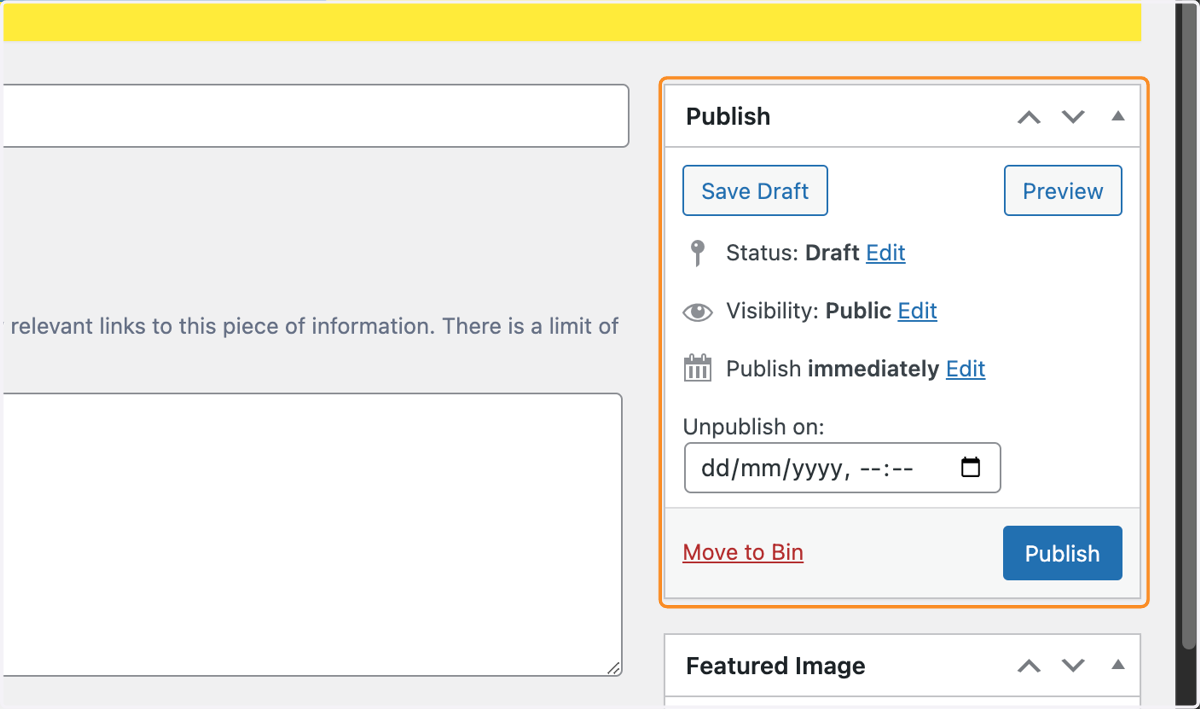Viewport: 1200px width, 709px height.
Task: Click into the large text area
Action: pos(311,535)
